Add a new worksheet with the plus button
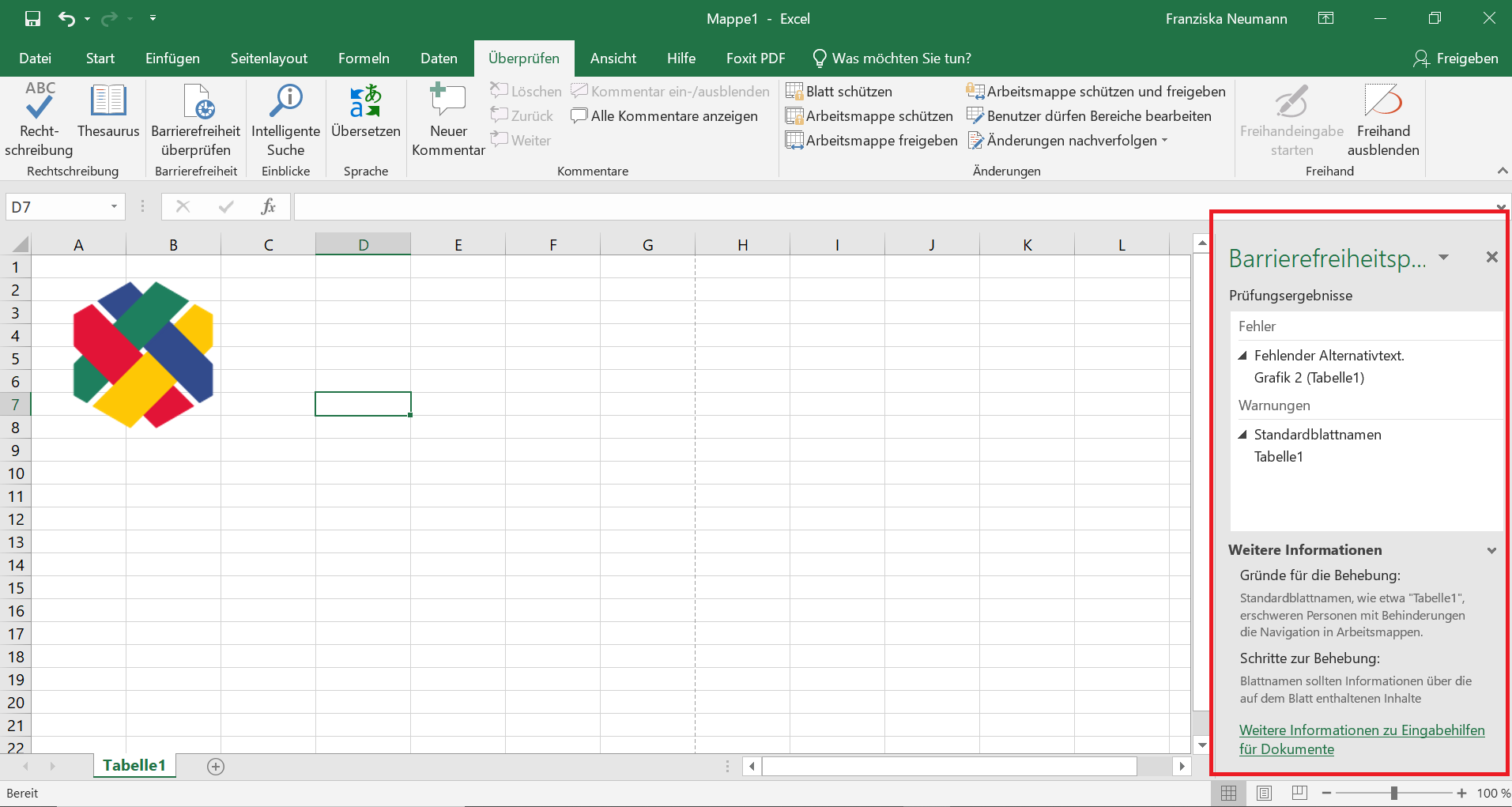Image resolution: width=1512 pixels, height=807 pixels. (x=214, y=765)
